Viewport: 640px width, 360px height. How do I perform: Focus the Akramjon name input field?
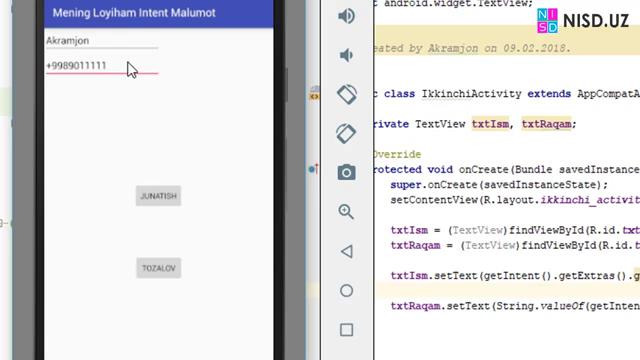click(x=102, y=41)
